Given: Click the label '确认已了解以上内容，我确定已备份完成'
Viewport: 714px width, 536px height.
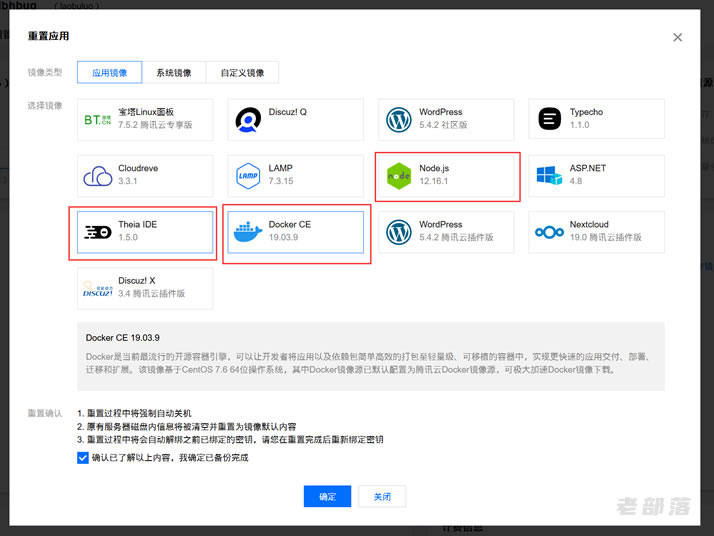Looking at the screenshot, I should [170, 458].
